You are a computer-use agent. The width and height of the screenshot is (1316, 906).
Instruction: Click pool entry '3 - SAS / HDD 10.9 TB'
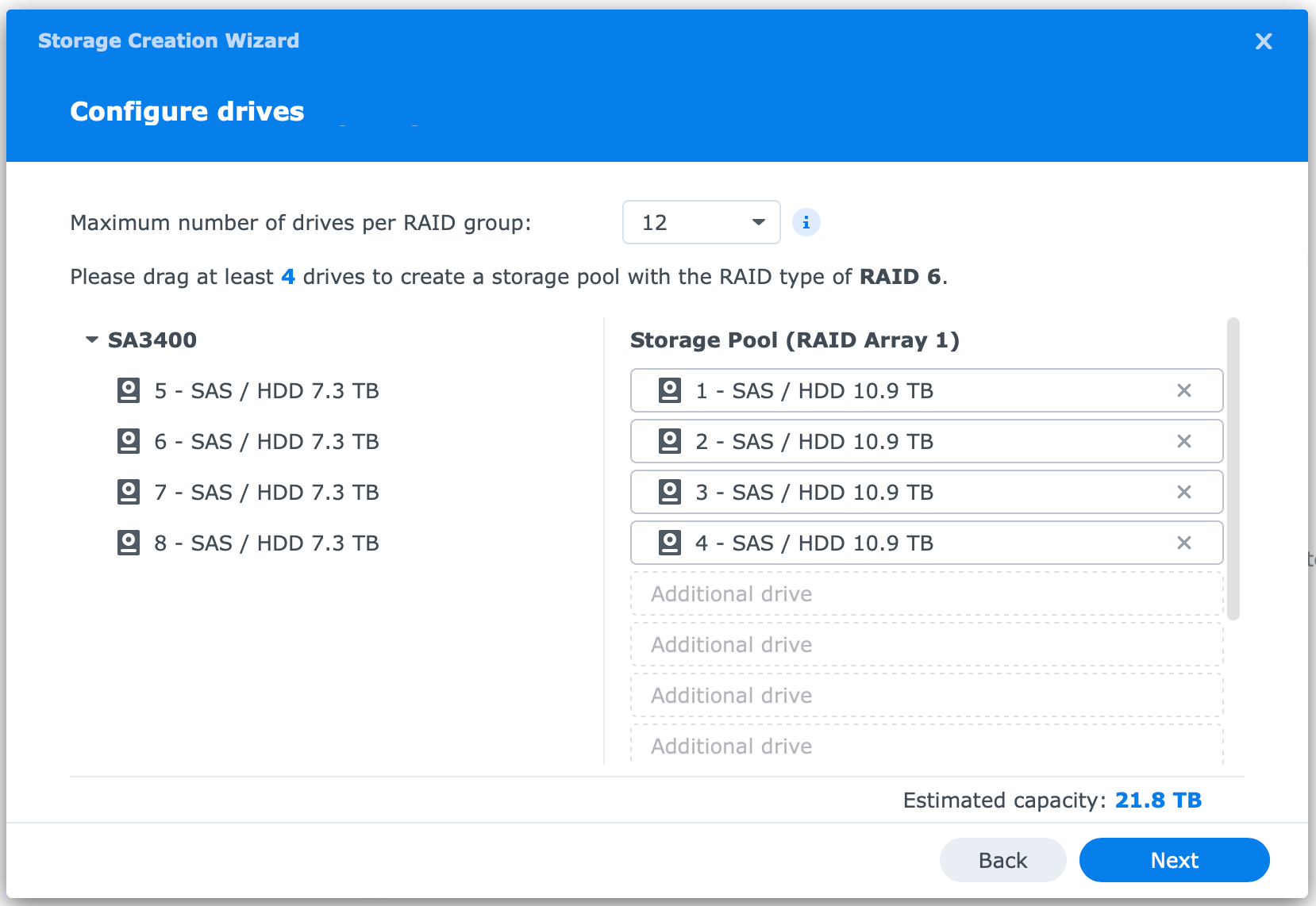click(x=926, y=492)
